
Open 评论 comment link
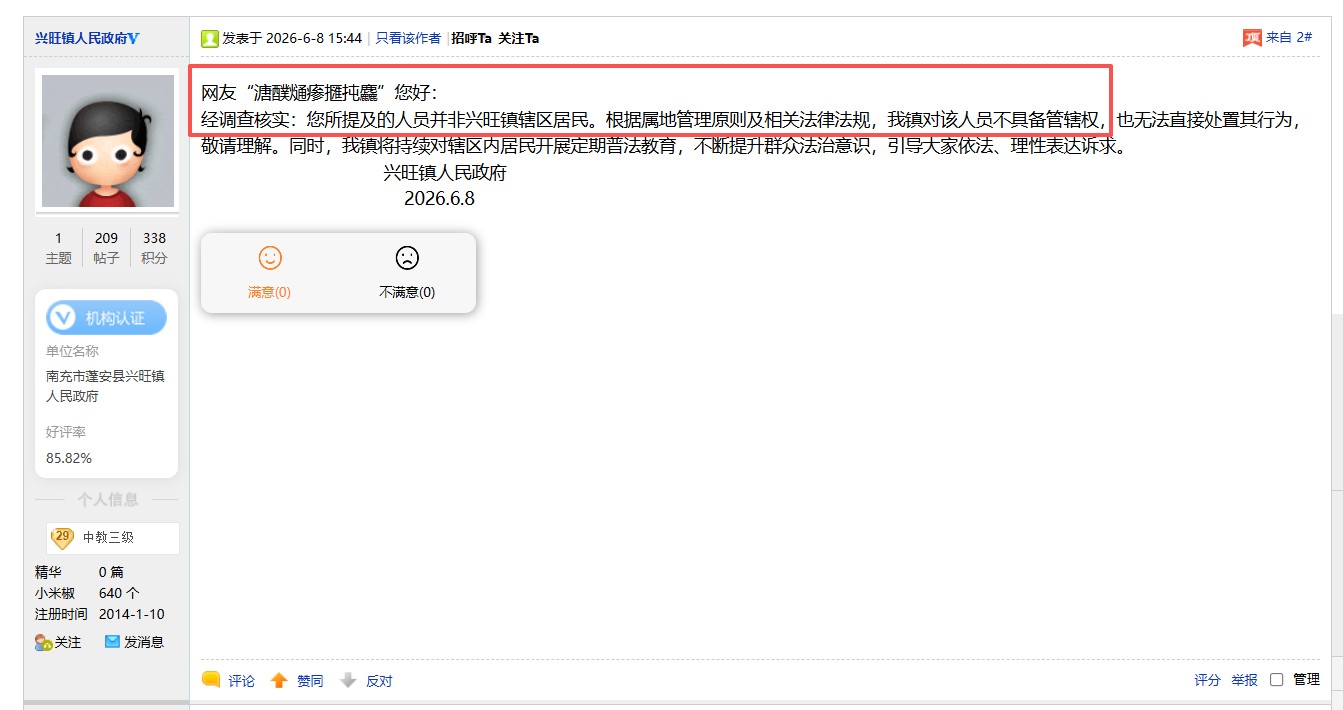pyautogui.click(x=241, y=681)
